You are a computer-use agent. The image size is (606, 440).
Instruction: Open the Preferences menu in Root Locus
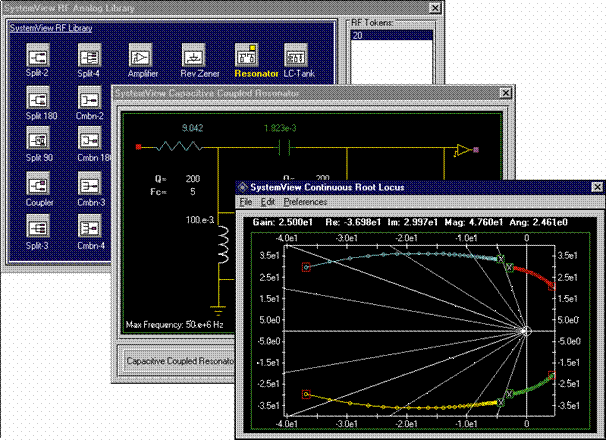(x=305, y=202)
